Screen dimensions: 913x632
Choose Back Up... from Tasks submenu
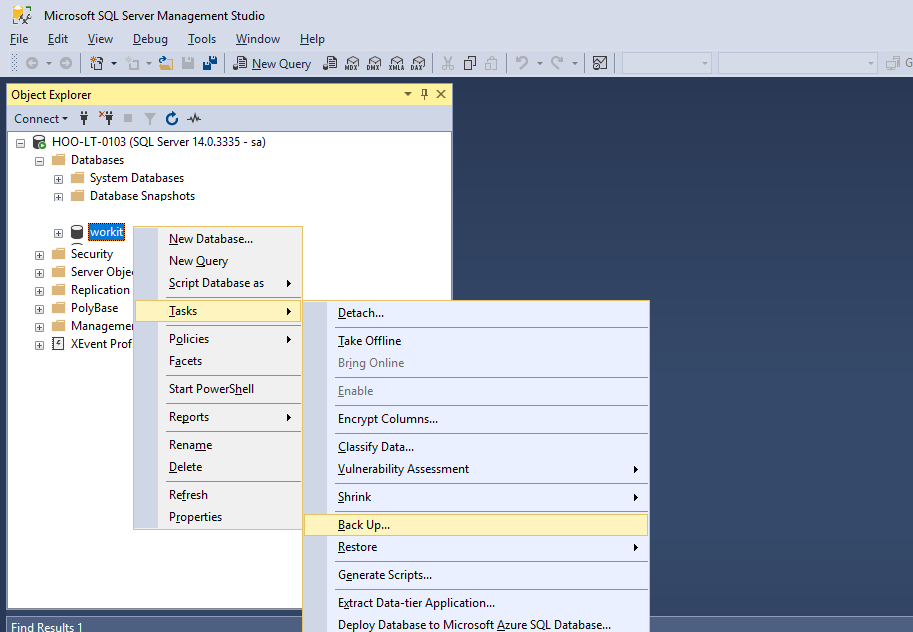(x=476, y=525)
